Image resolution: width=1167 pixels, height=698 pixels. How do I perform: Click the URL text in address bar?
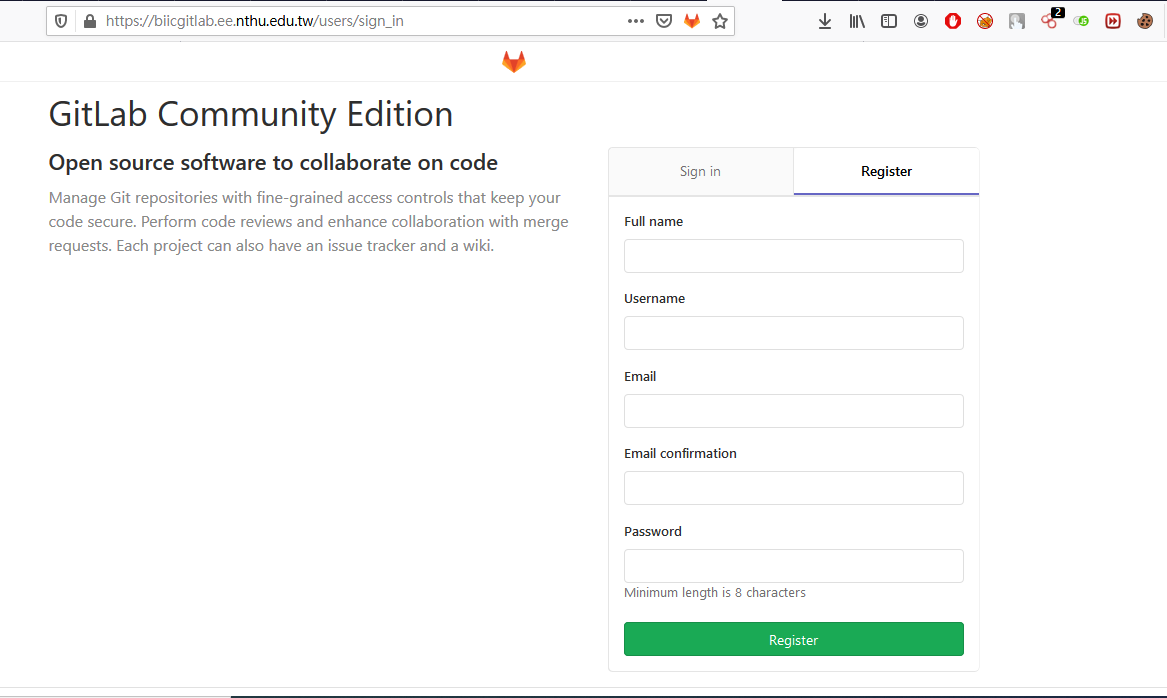(255, 21)
